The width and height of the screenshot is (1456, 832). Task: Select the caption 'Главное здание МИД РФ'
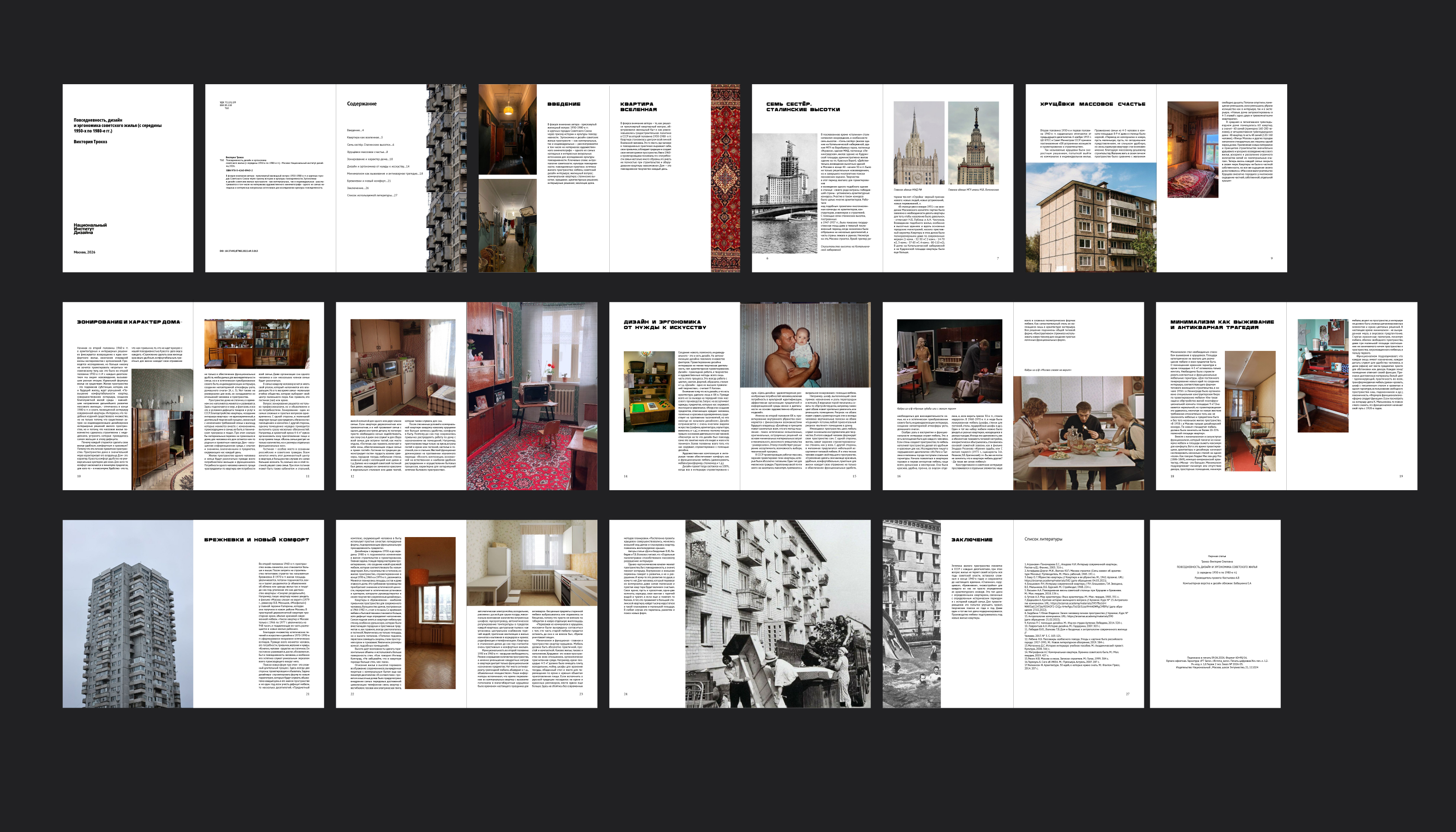pos(908,190)
